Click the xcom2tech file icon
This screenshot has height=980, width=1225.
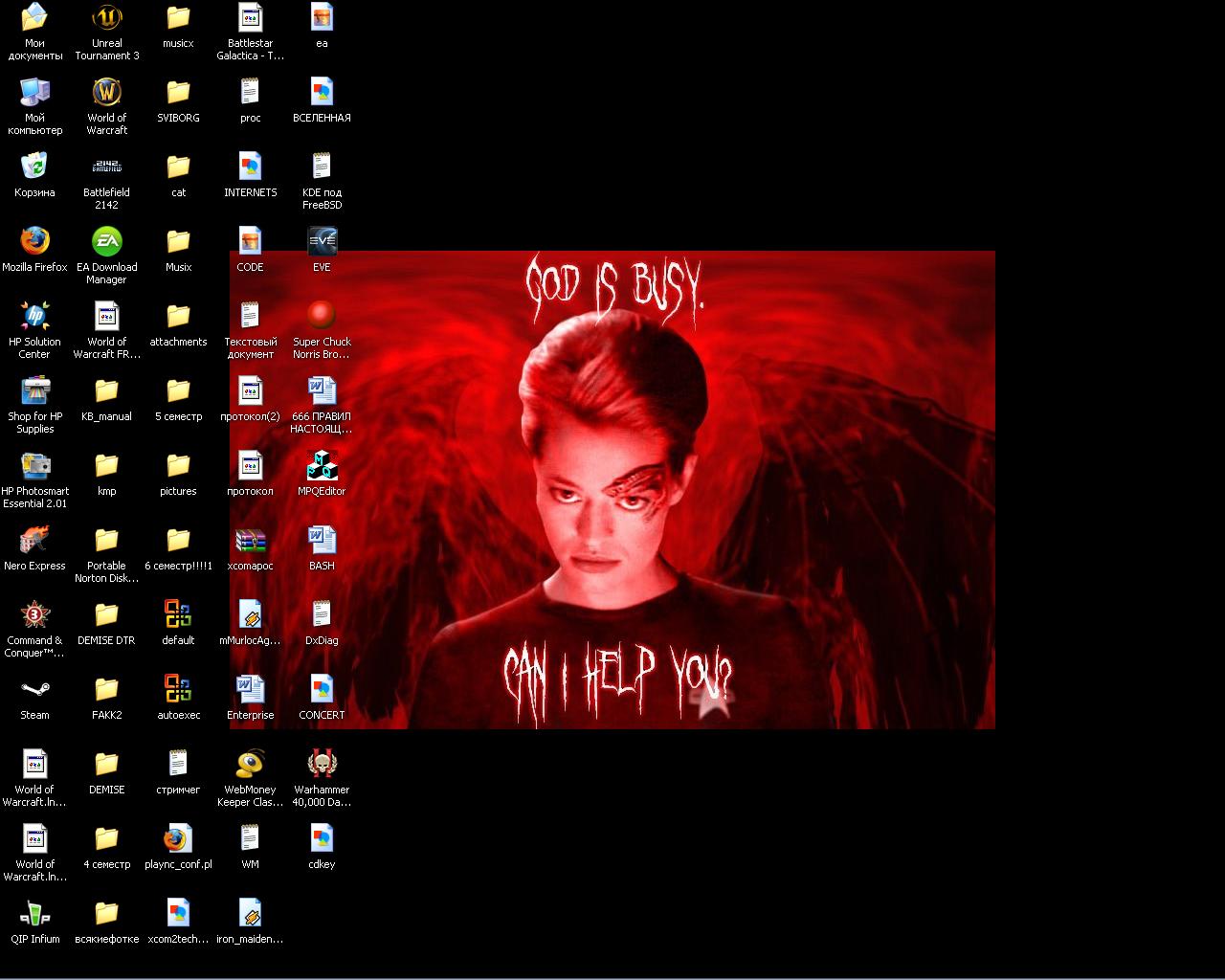click(x=178, y=913)
